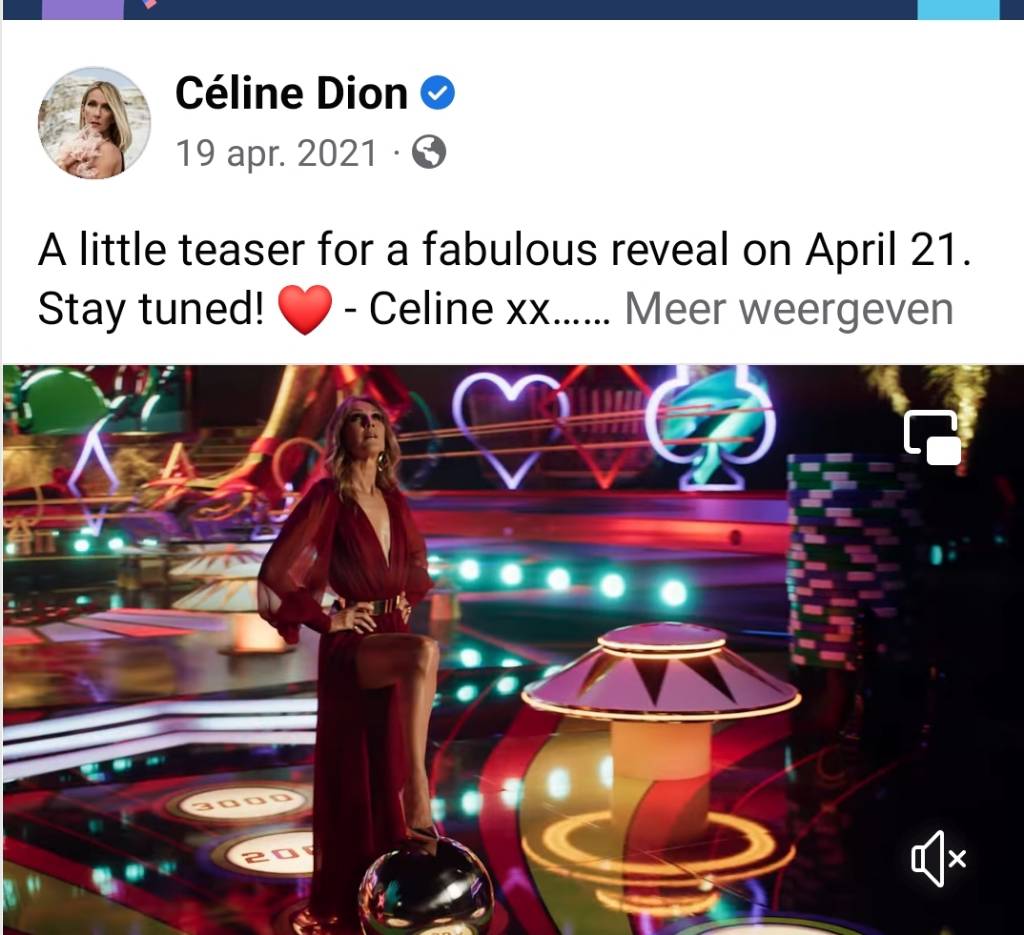
Task: Click the dark navy header bar
Action: pyautogui.click(x=520, y=9)
